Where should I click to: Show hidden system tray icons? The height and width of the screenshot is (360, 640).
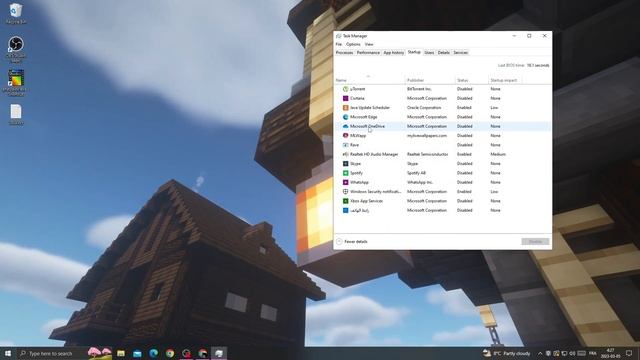coord(540,353)
